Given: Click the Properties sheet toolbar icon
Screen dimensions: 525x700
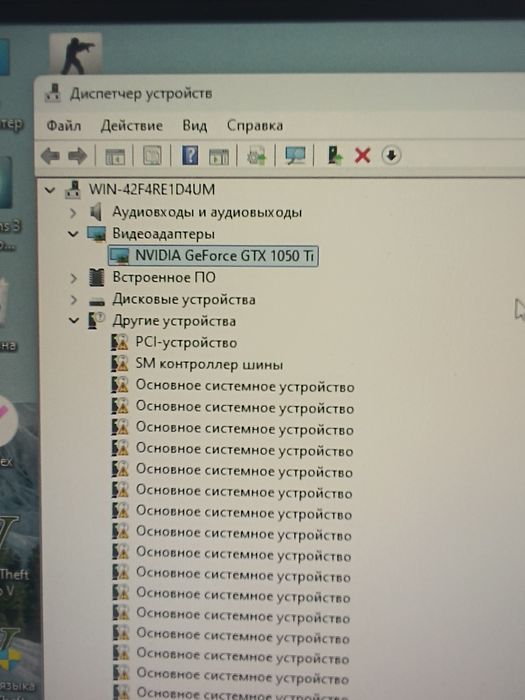Looking at the screenshot, I should pos(152,156).
